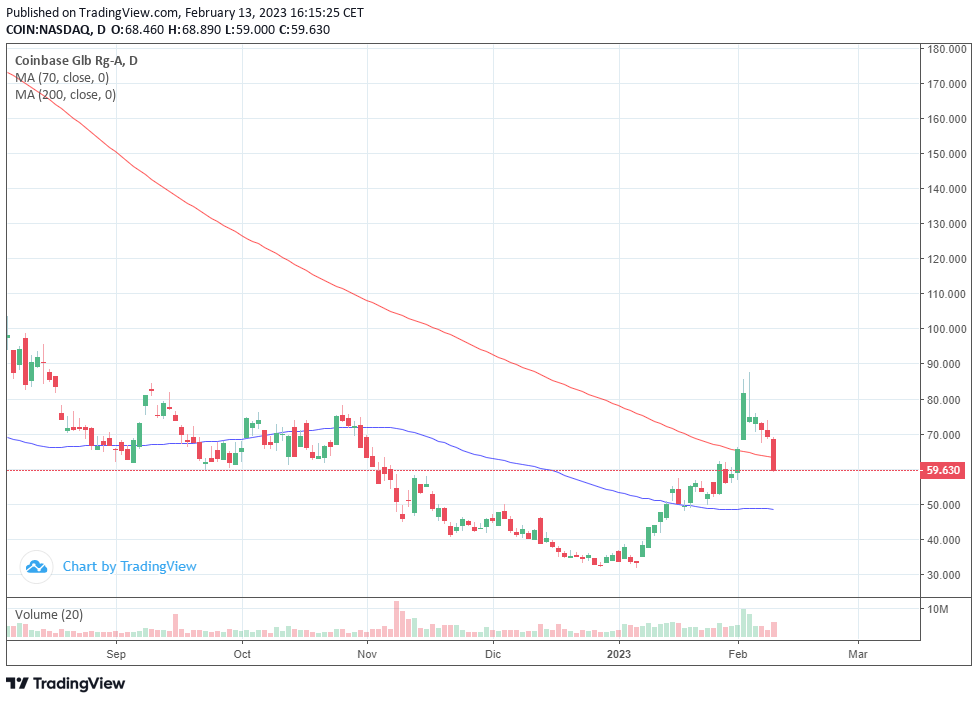This screenshot has width=978, height=702.
Task: Open the 'Chart by TradingView' link
Action: click(129, 567)
